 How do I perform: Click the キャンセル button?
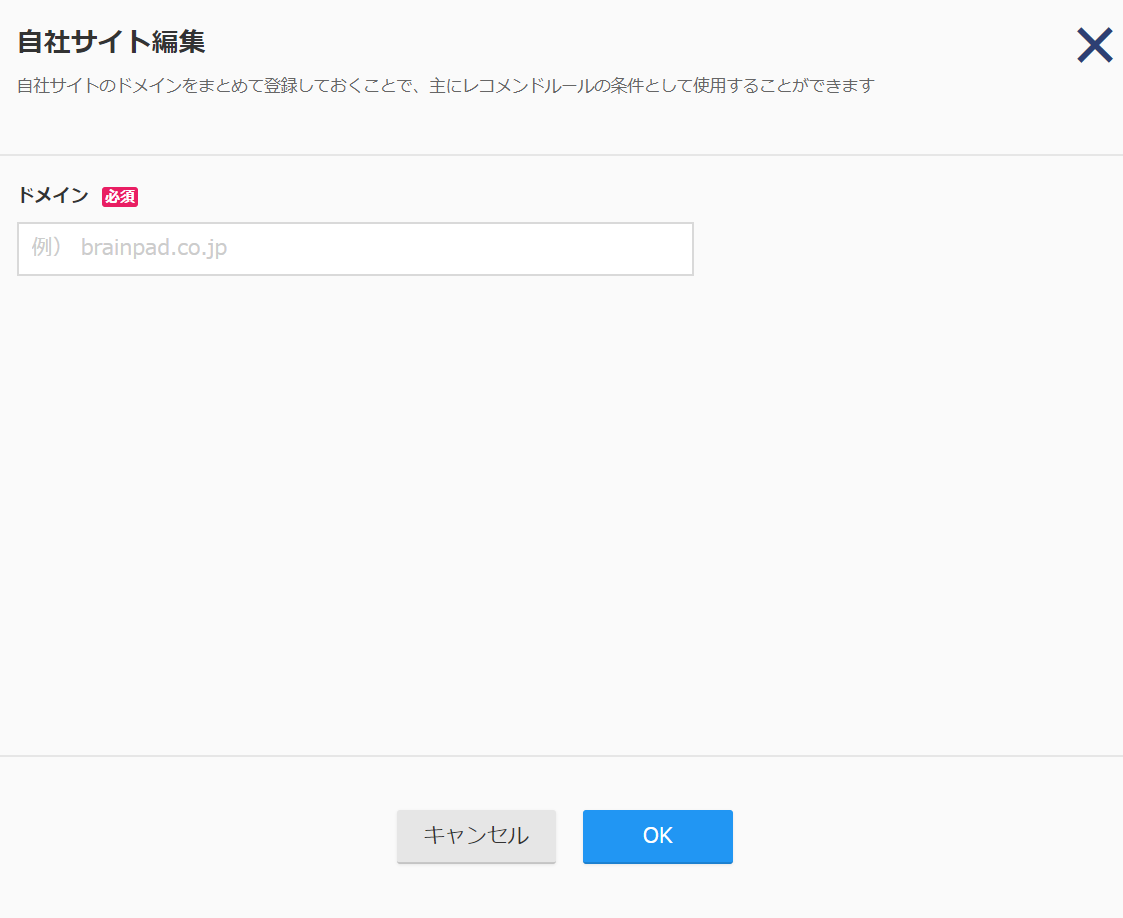[476, 836]
